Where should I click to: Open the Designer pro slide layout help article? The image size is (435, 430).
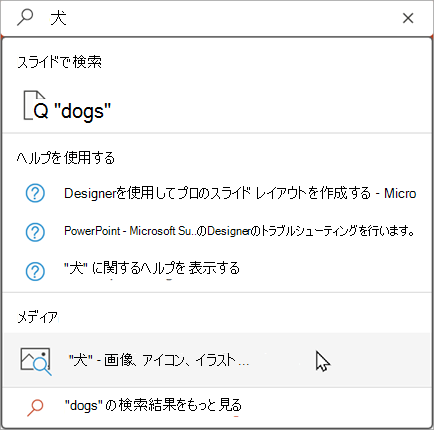tap(217, 193)
